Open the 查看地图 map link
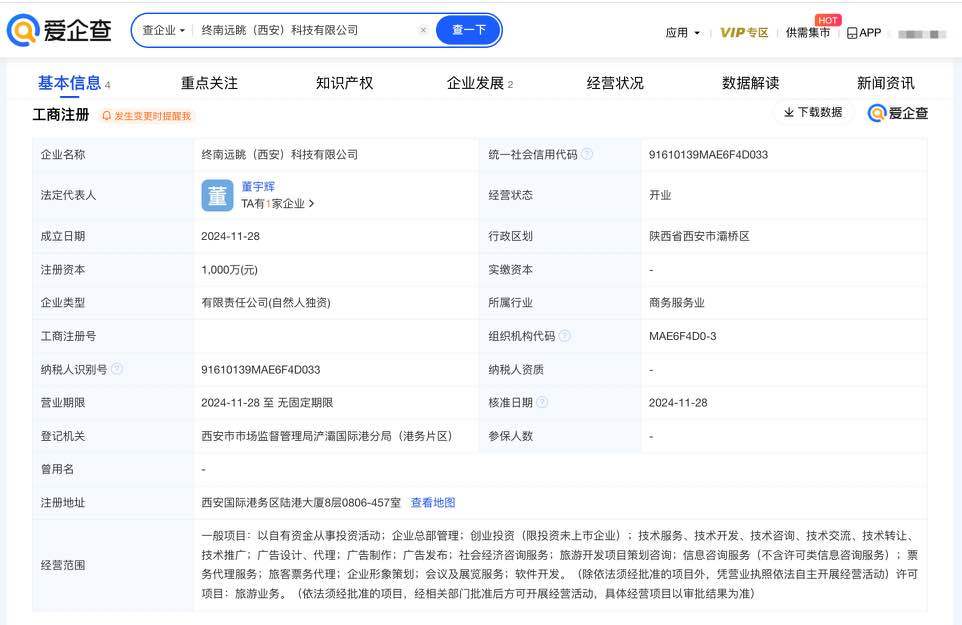Screen dimensions: 962x625 433,502
